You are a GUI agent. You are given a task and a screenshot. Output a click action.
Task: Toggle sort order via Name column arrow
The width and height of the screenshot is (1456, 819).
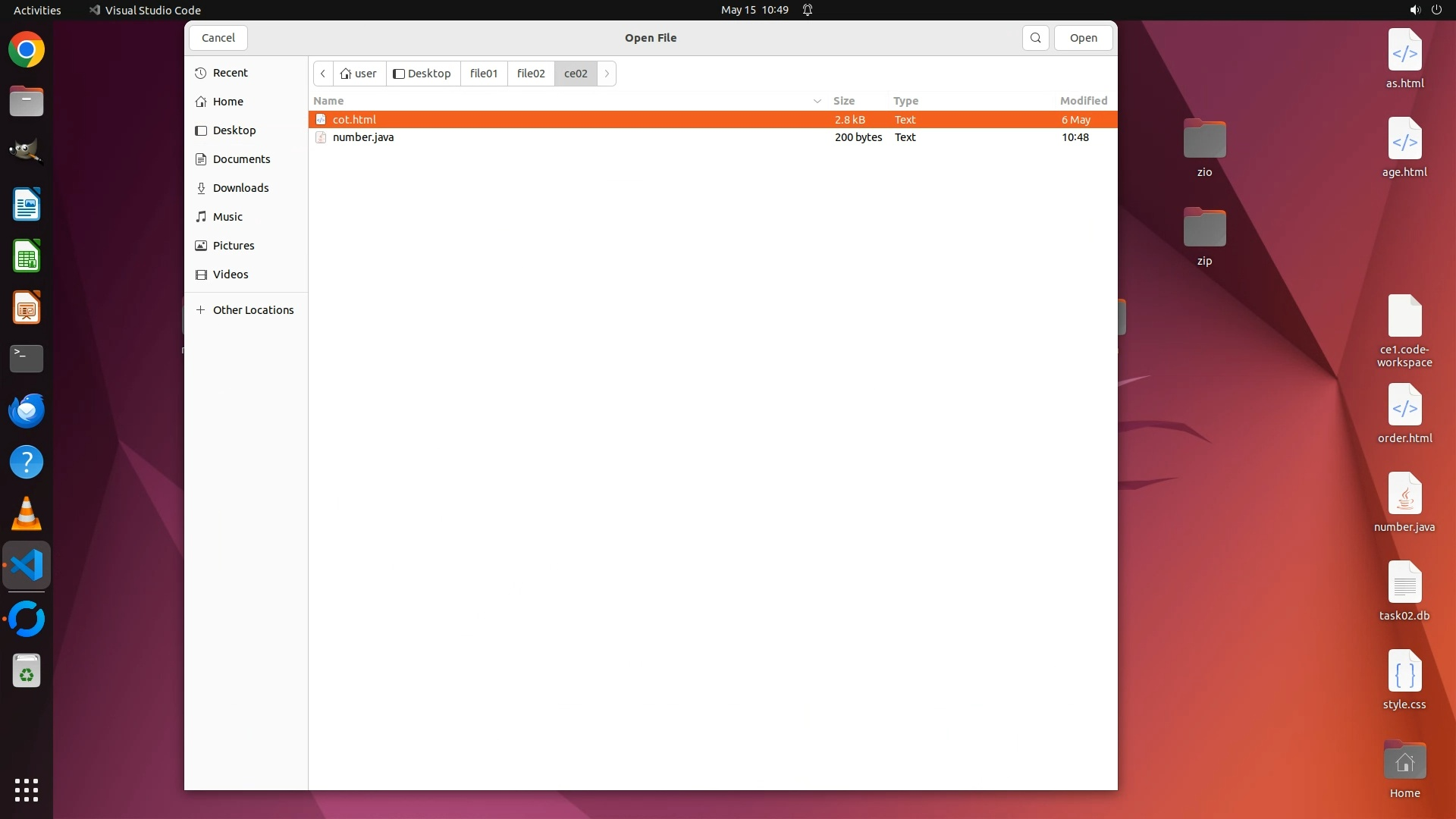[x=817, y=101]
